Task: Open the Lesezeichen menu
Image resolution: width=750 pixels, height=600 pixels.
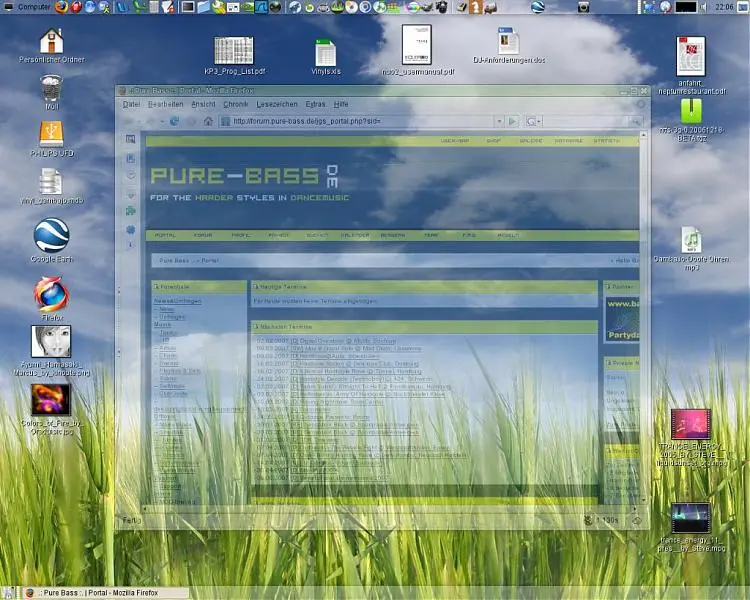Action: [x=276, y=104]
